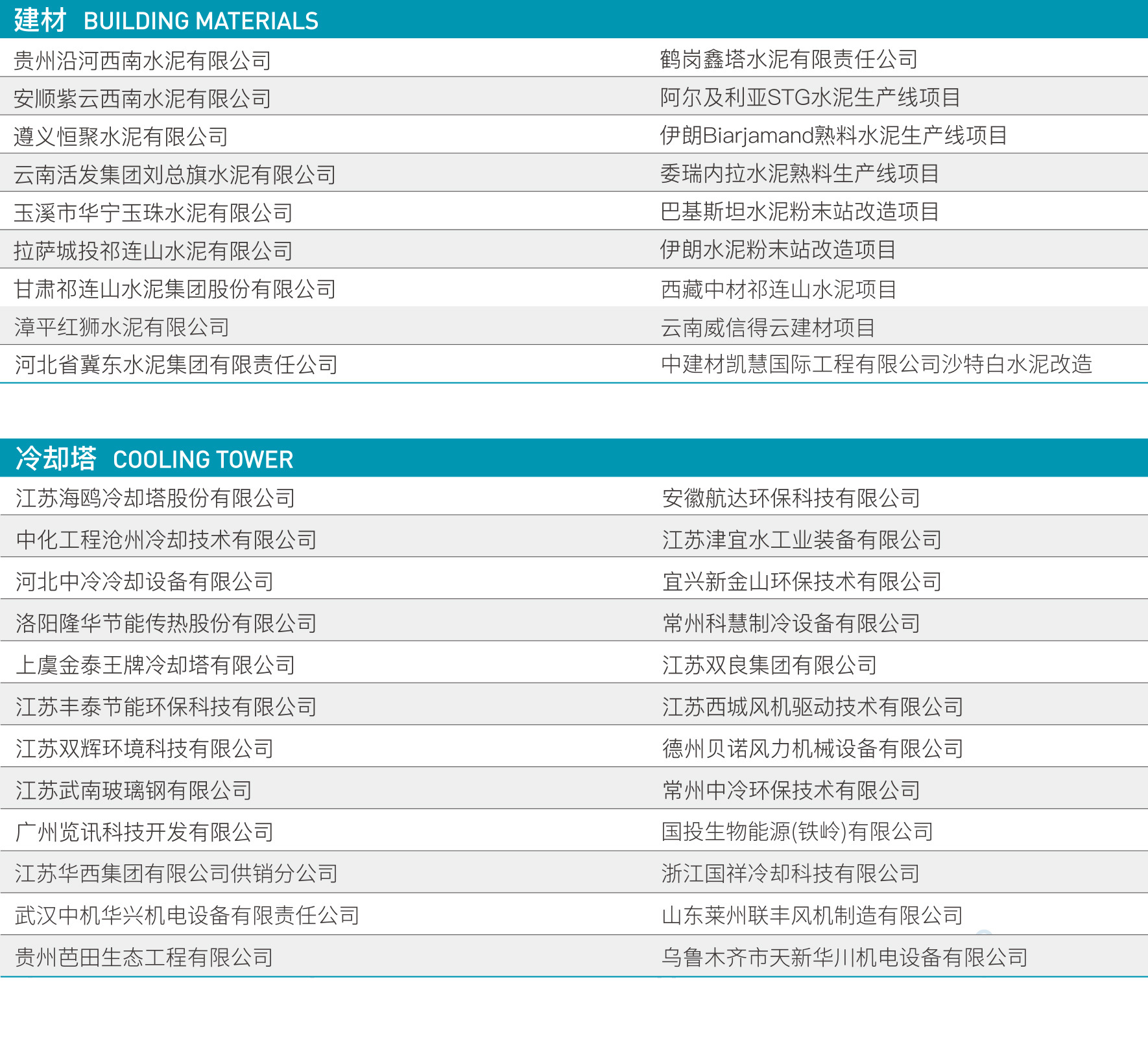Click 中化工程沧州冷却技术有限公司

coord(166,539)
